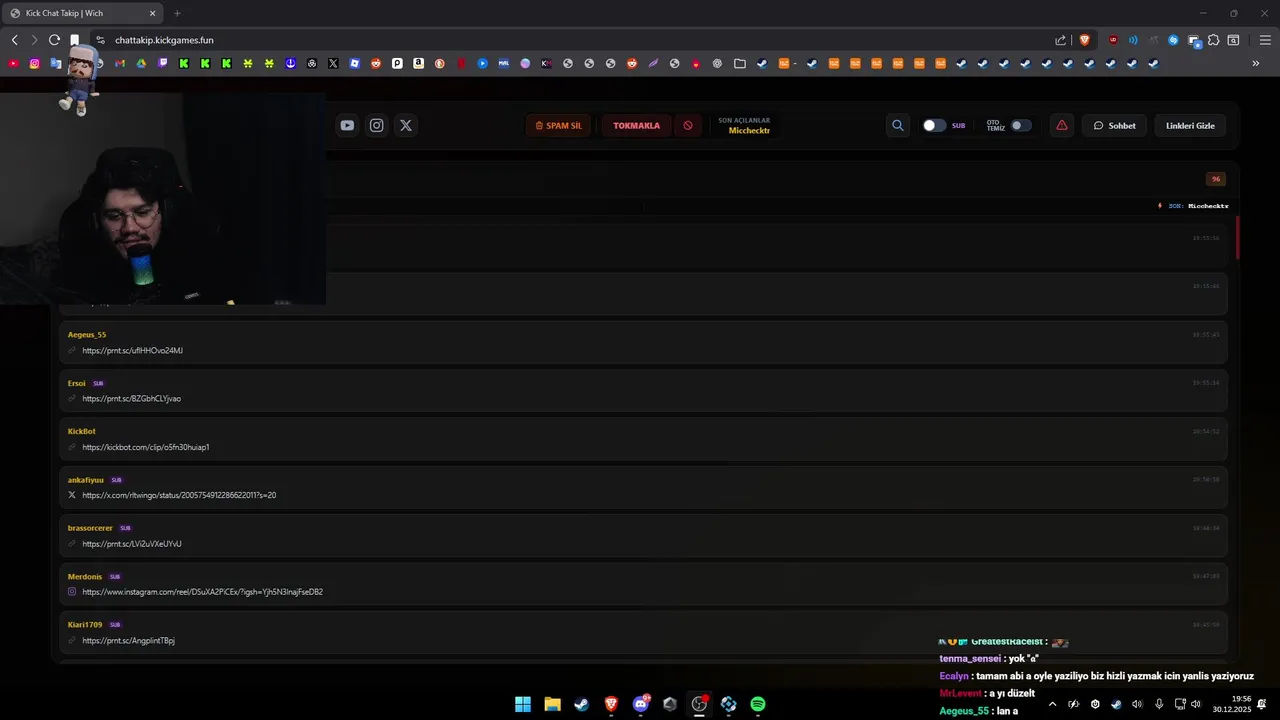This screenshot has width=1280, height=720.
Task: Click the red ban circle icon
Action: point(687,126)
